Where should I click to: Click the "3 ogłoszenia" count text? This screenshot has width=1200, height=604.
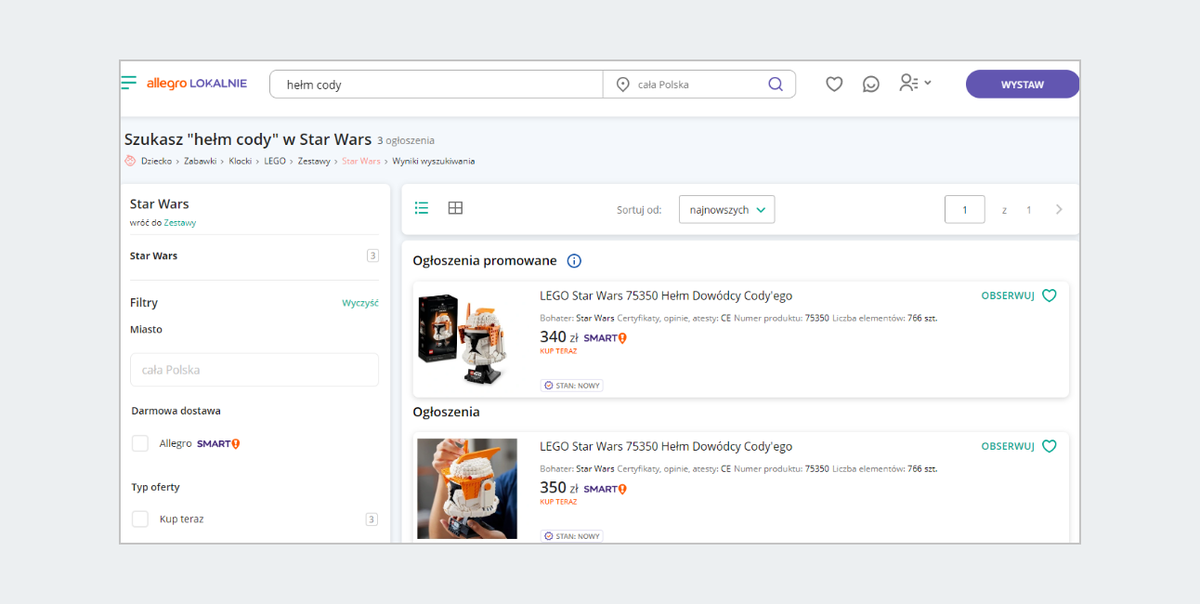tap(406, 141)
